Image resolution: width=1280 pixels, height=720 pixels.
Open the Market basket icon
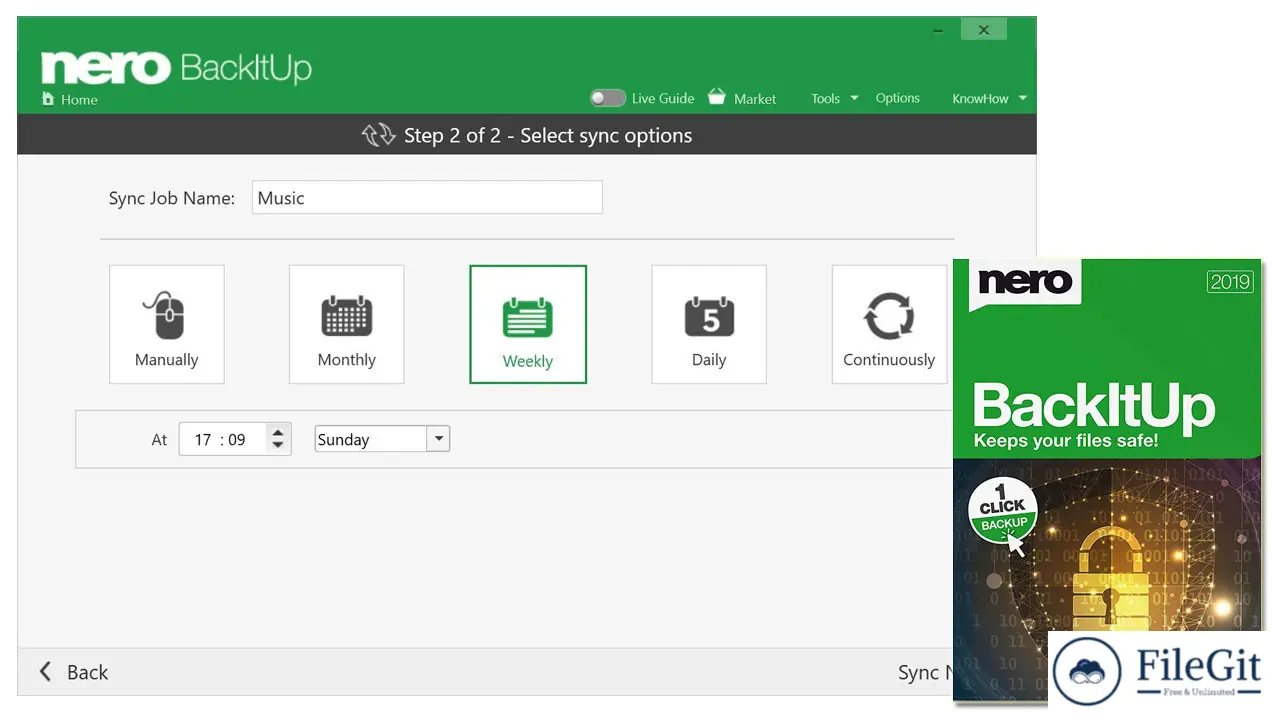tap(716, 97)
